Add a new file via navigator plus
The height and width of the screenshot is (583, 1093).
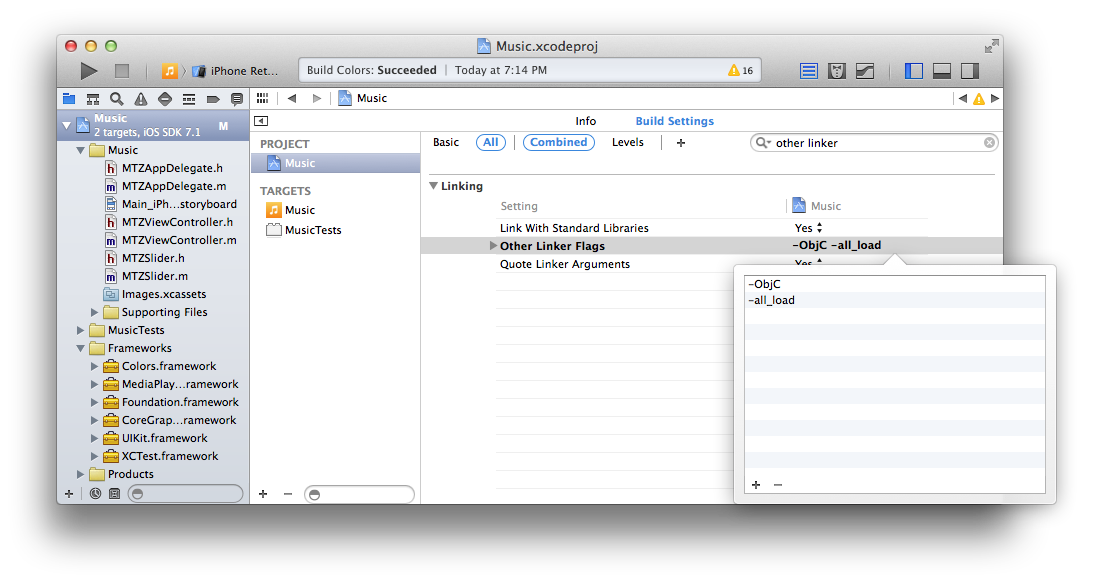[x=69, y=494]
